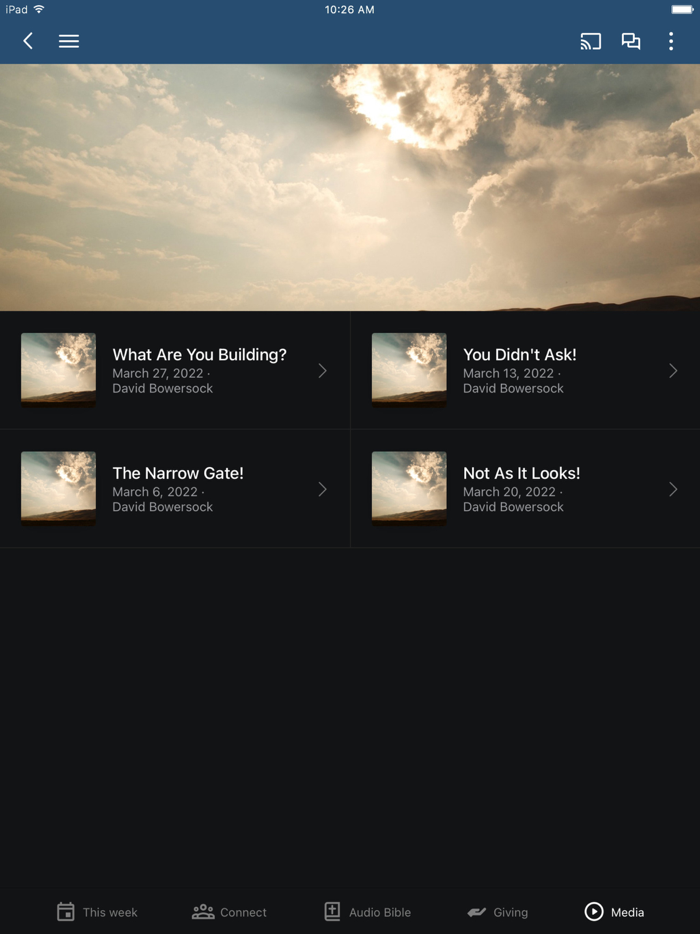Expand You Didn't Ask! chevron
Viewport: 700px width, 934px height.
pyautogui.click(x=673, y=371)
